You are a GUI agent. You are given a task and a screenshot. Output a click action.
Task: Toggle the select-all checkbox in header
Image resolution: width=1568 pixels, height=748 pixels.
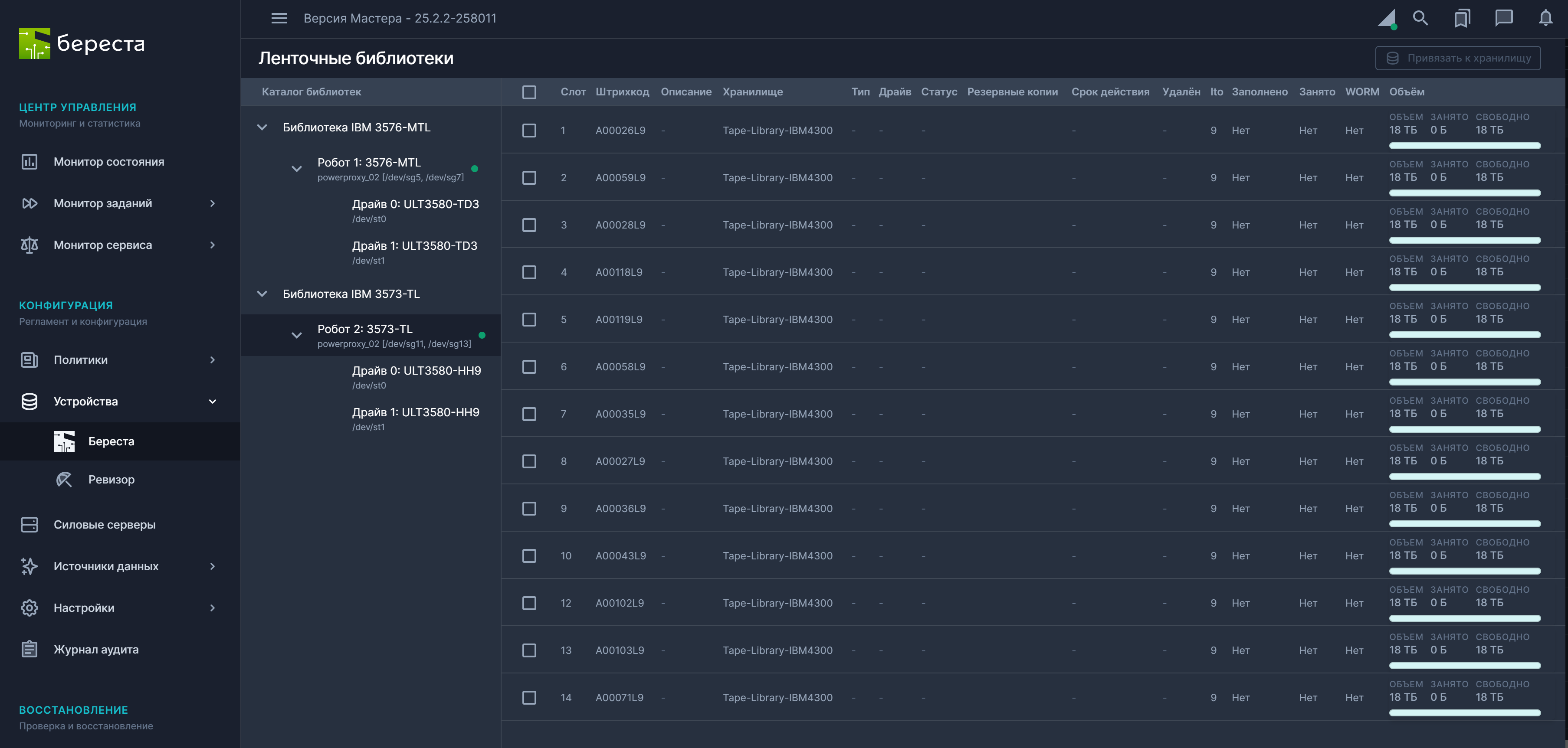pos(529,92)
